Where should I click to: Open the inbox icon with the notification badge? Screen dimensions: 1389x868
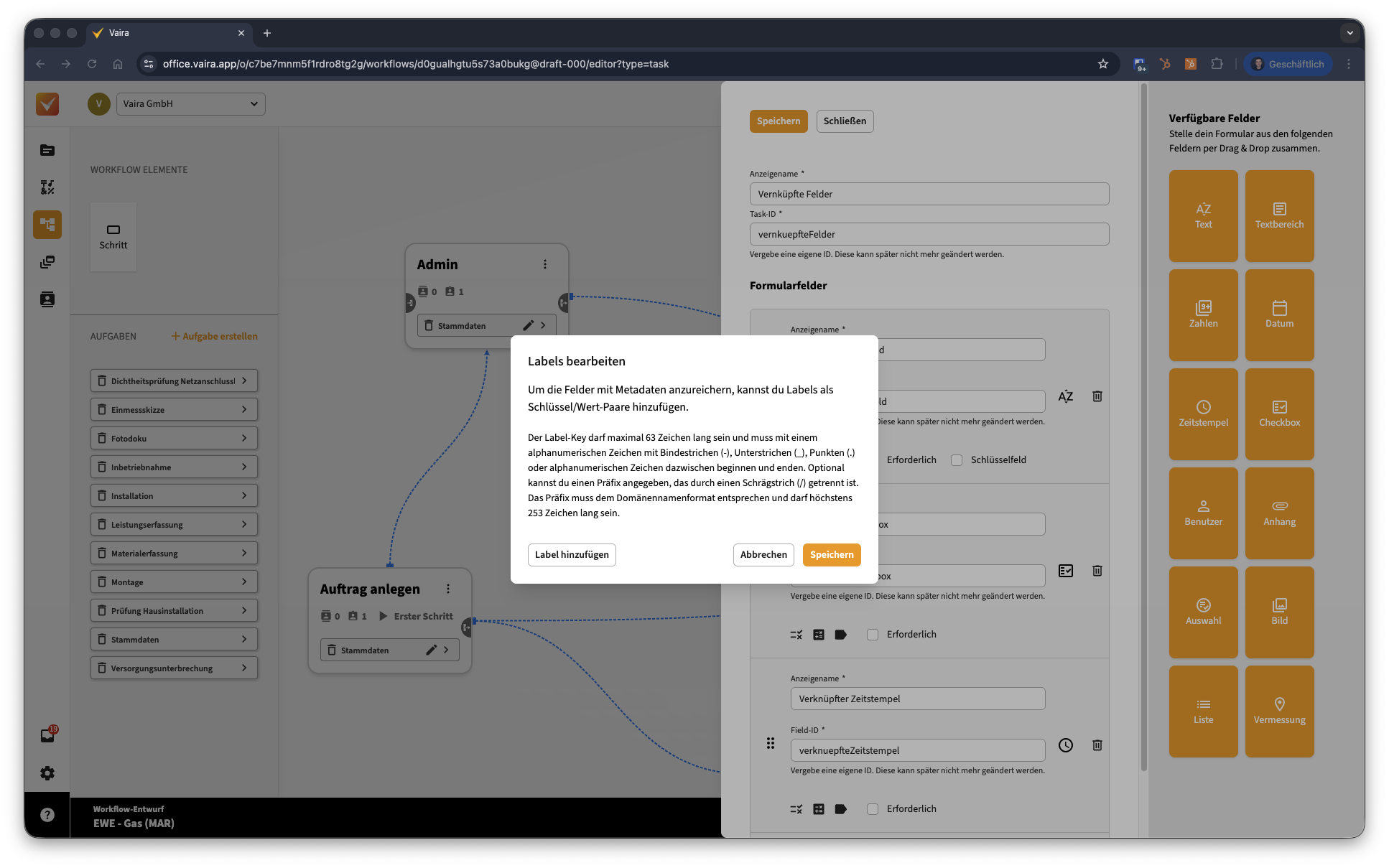[x=47, y=735]
